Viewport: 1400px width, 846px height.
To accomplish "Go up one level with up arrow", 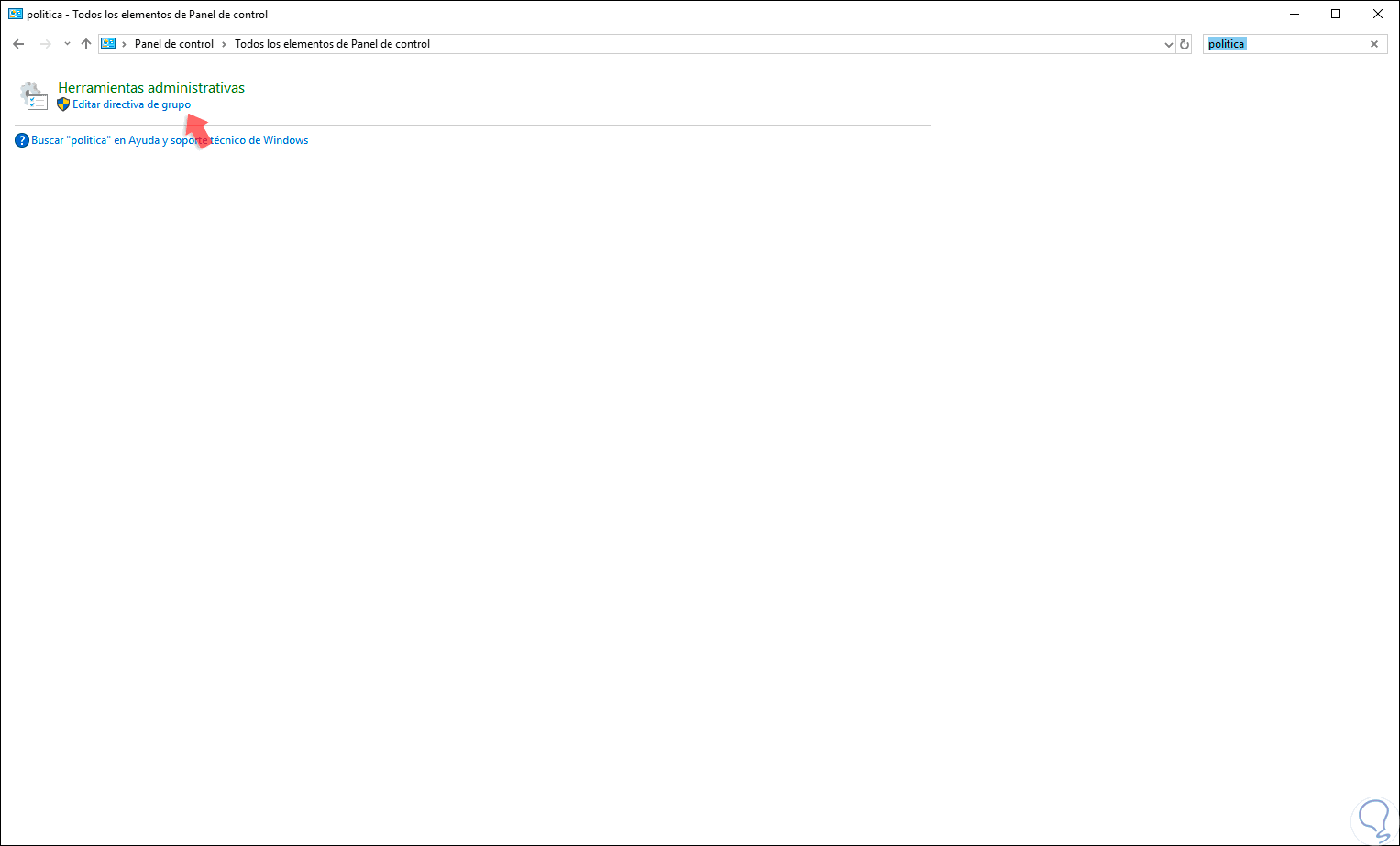I will [x=86, y=44].
